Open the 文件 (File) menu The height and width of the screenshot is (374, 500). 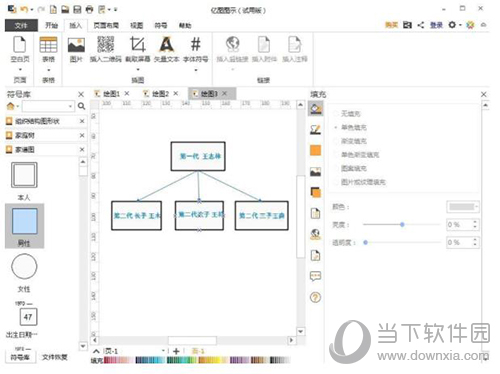(21, 25)
